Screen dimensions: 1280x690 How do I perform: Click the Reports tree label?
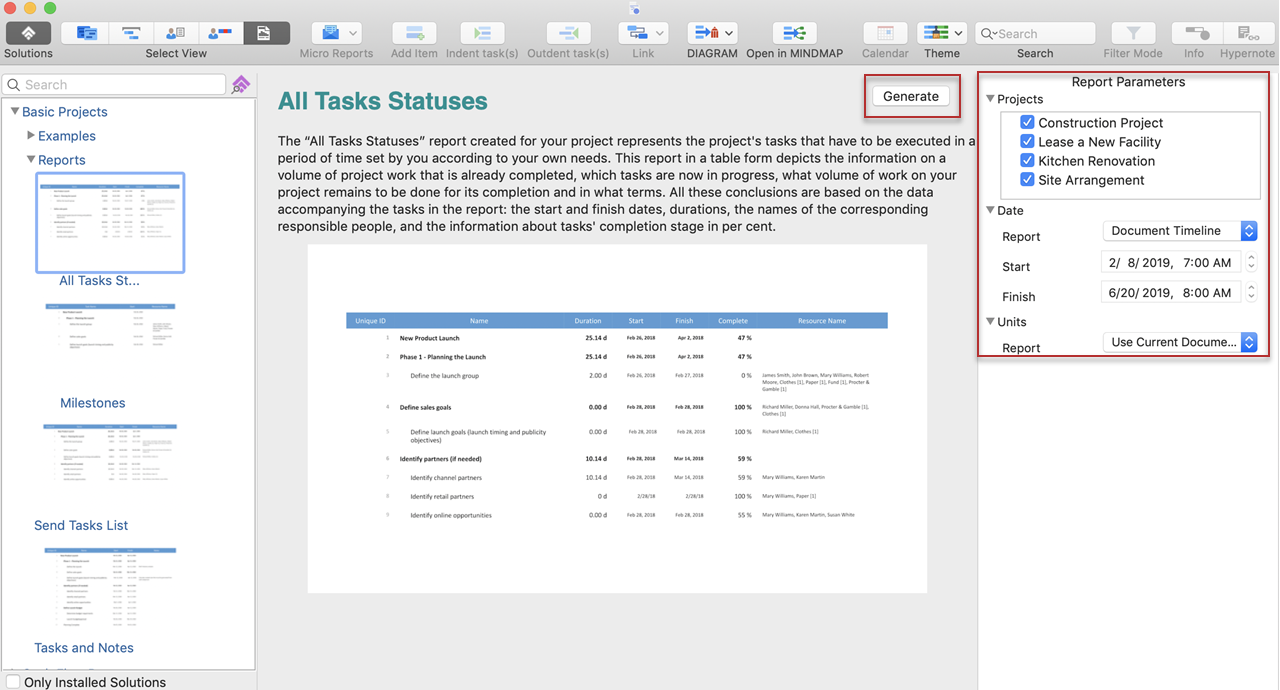pyautogui.click(x=62, y=160)
